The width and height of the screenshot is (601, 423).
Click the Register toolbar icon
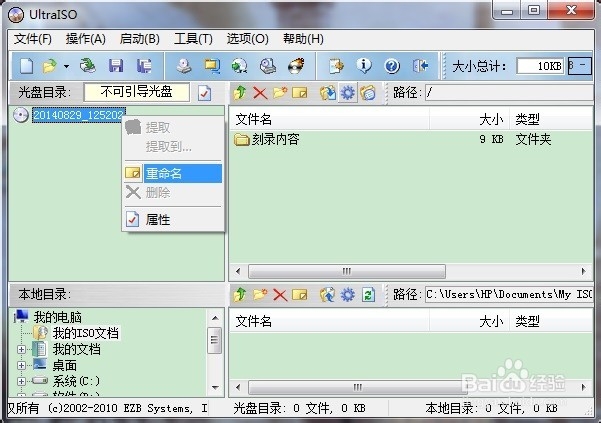click(x=337, y=66)
